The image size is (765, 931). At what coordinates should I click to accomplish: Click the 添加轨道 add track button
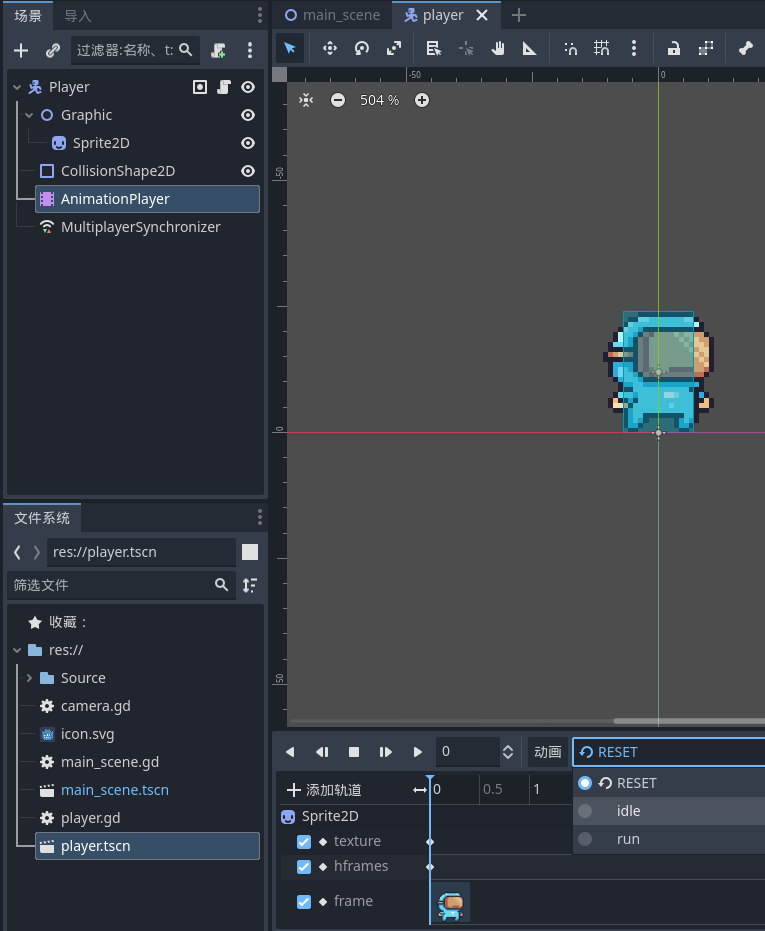click(x=324, y=790)
